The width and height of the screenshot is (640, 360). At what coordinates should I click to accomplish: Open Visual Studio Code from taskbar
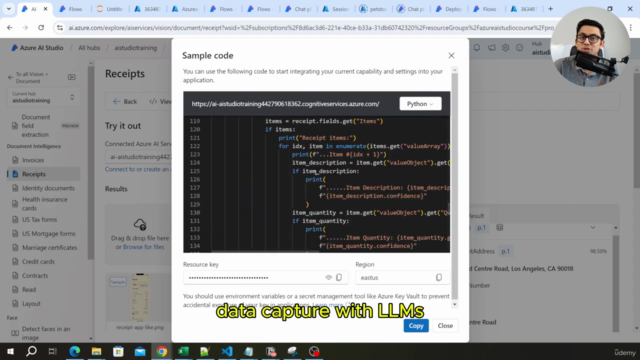227,351
